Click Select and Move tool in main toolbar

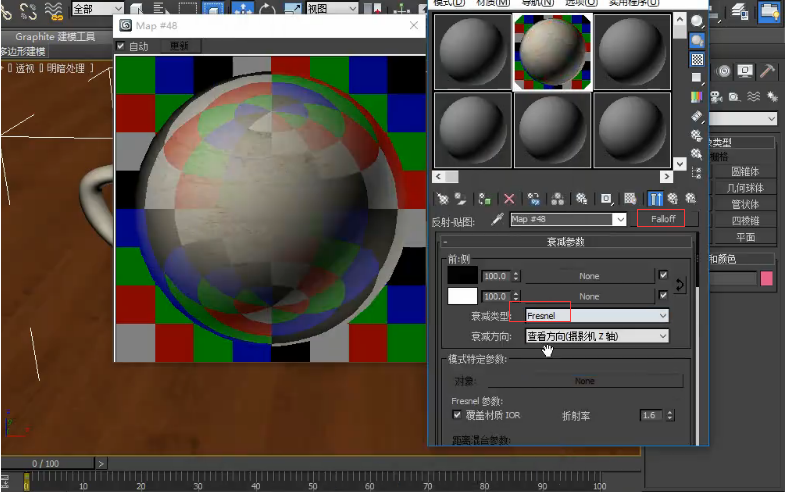click(243, 8)
